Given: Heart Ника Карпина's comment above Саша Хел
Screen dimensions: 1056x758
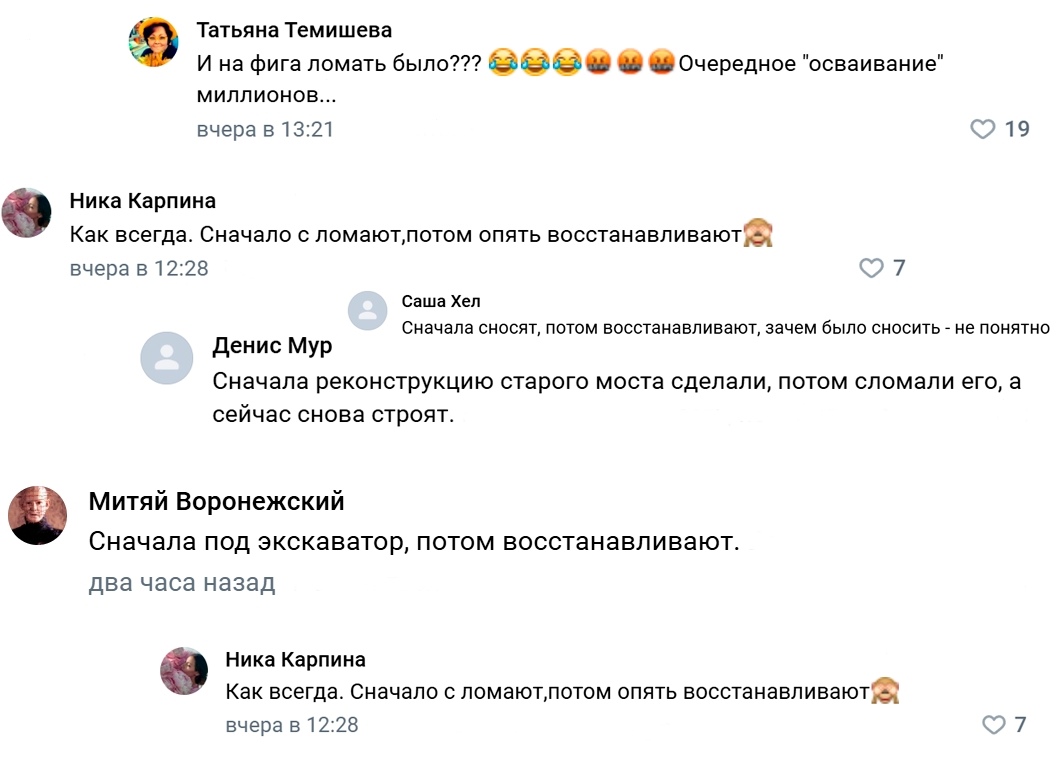Looking at the screenshot, I should 872,268.
